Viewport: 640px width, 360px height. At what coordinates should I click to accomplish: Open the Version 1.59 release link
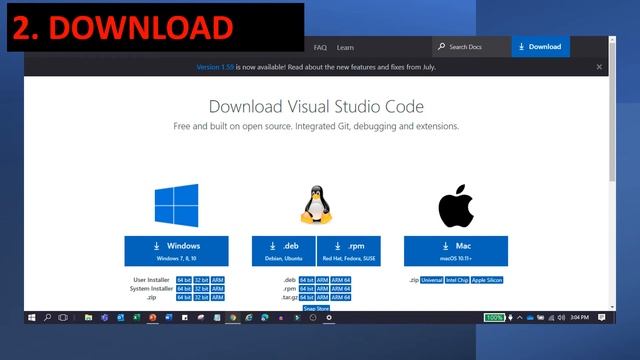pyautogui.click(x=215, y=67)
